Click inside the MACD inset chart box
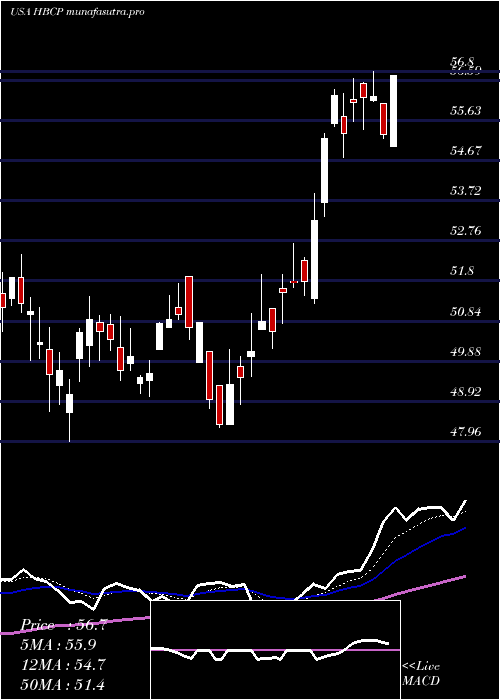This screenshot has width=500, height=700. pos(275,650)
